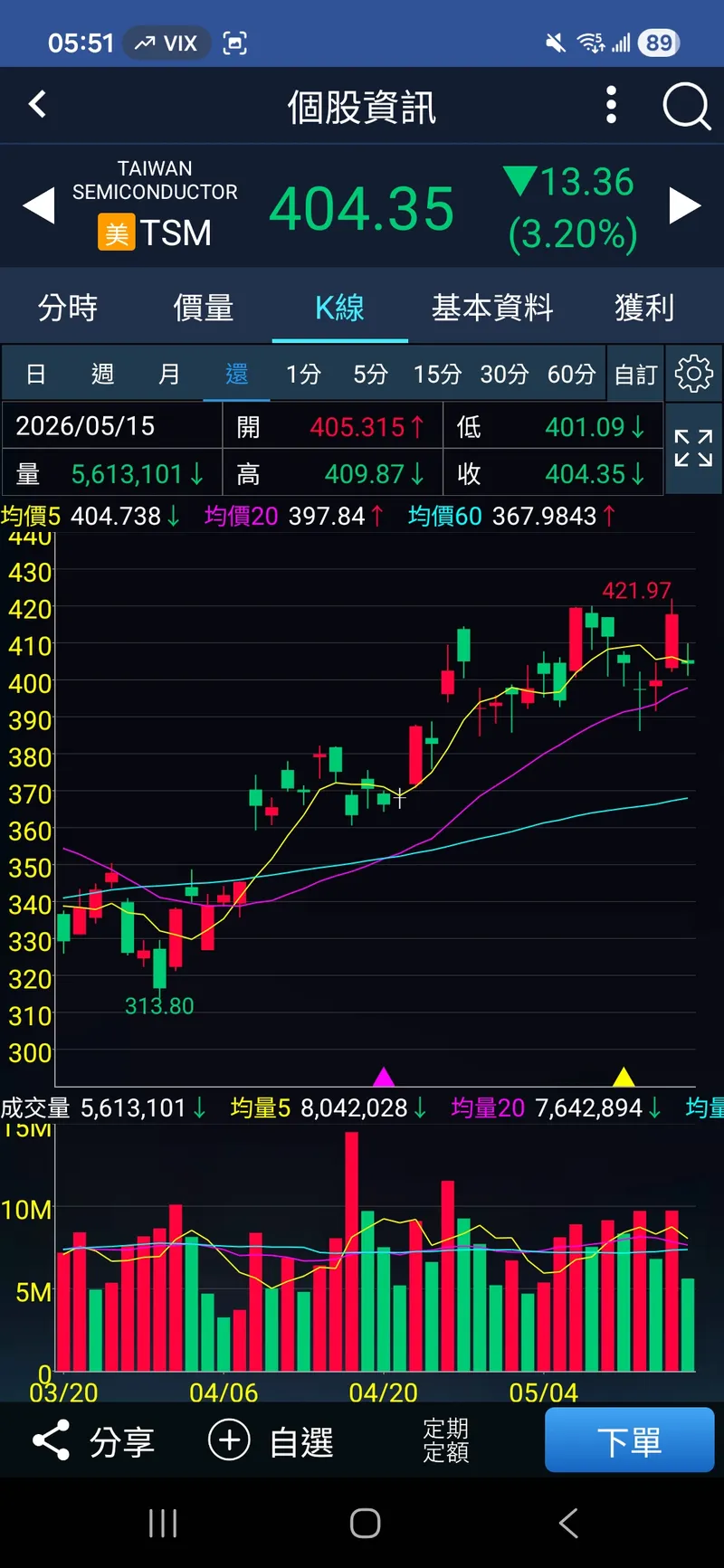
Task: Tap the 下單 order button
Action: coord(630,1440)
